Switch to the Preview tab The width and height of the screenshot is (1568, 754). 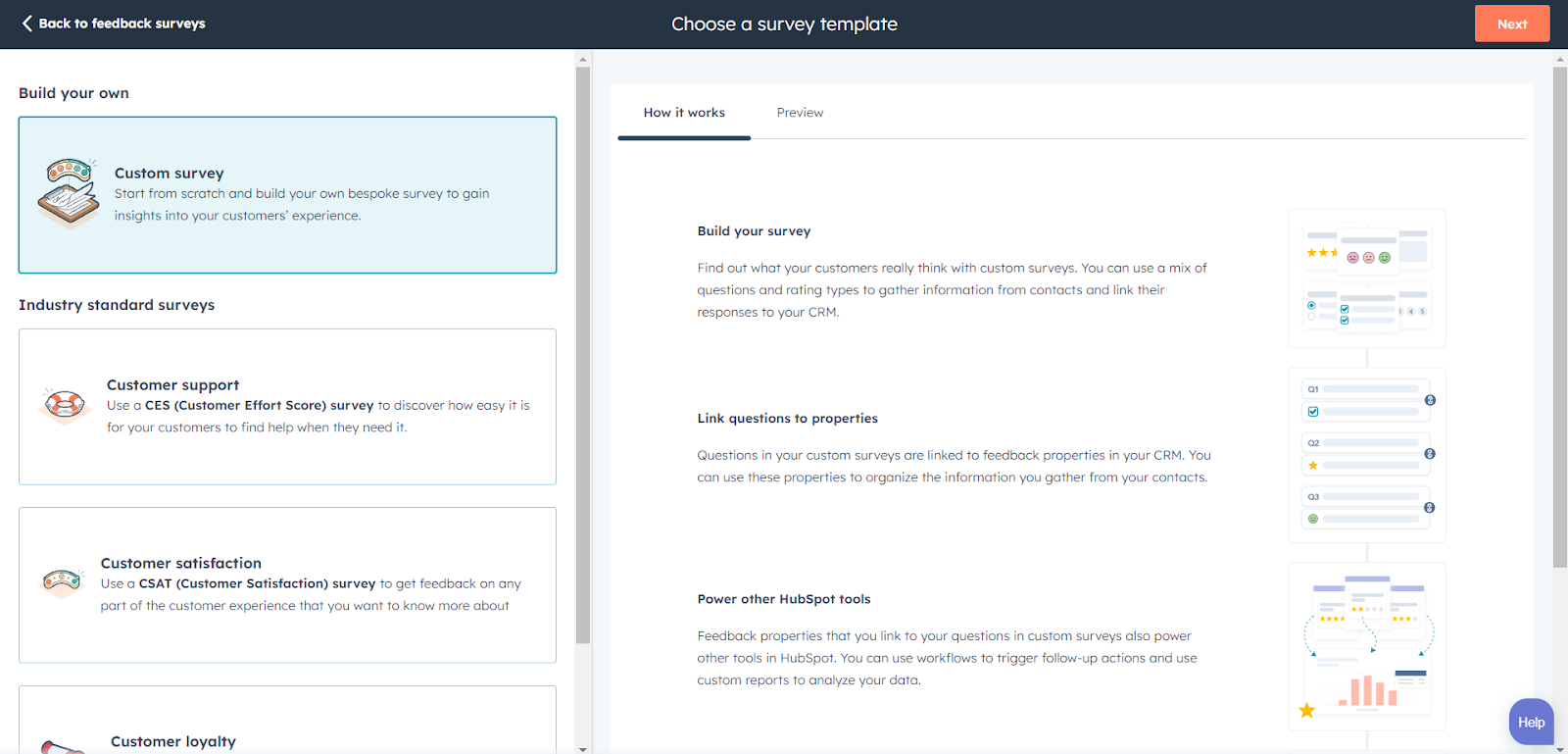point(799,112)
